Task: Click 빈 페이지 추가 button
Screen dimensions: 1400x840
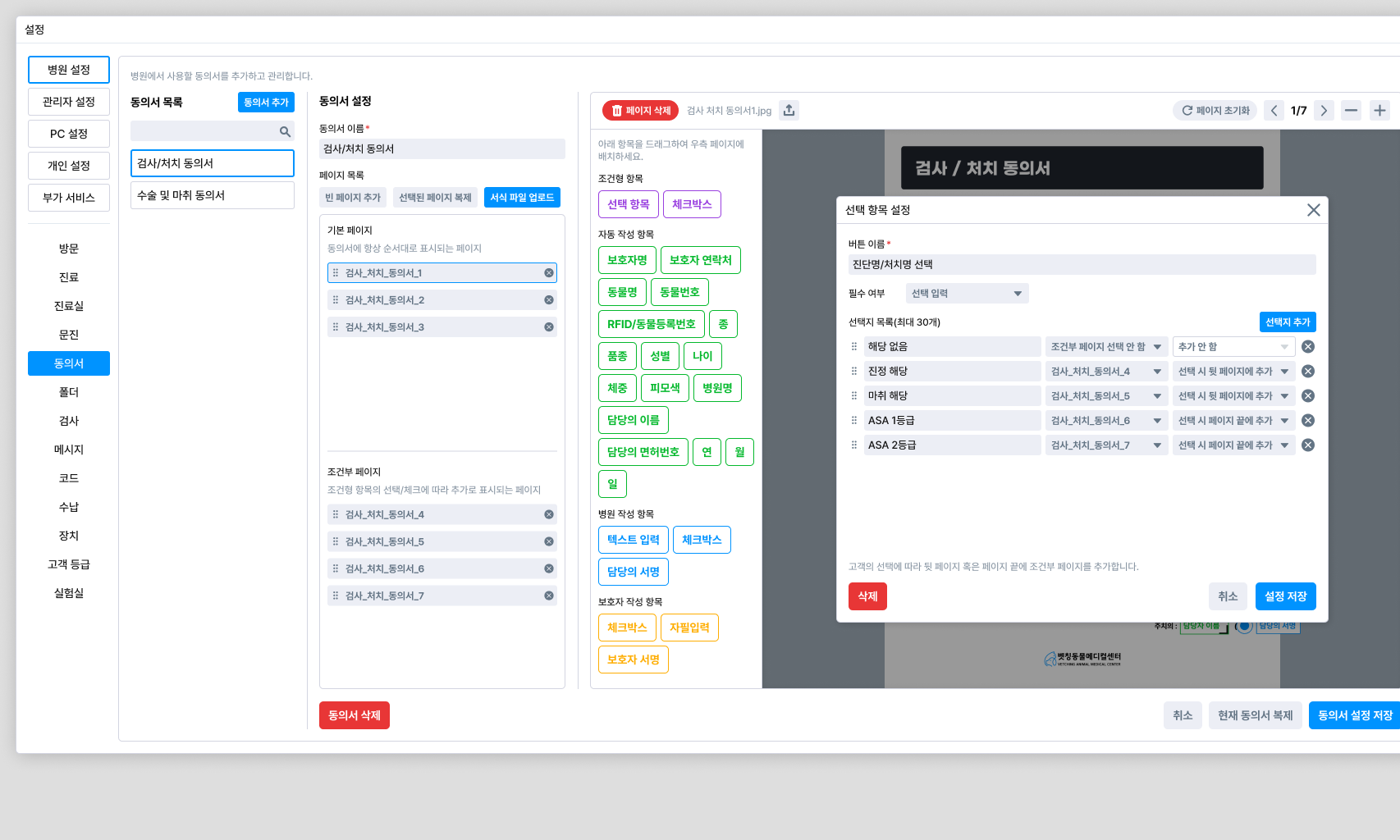Action: coord(353,197)
